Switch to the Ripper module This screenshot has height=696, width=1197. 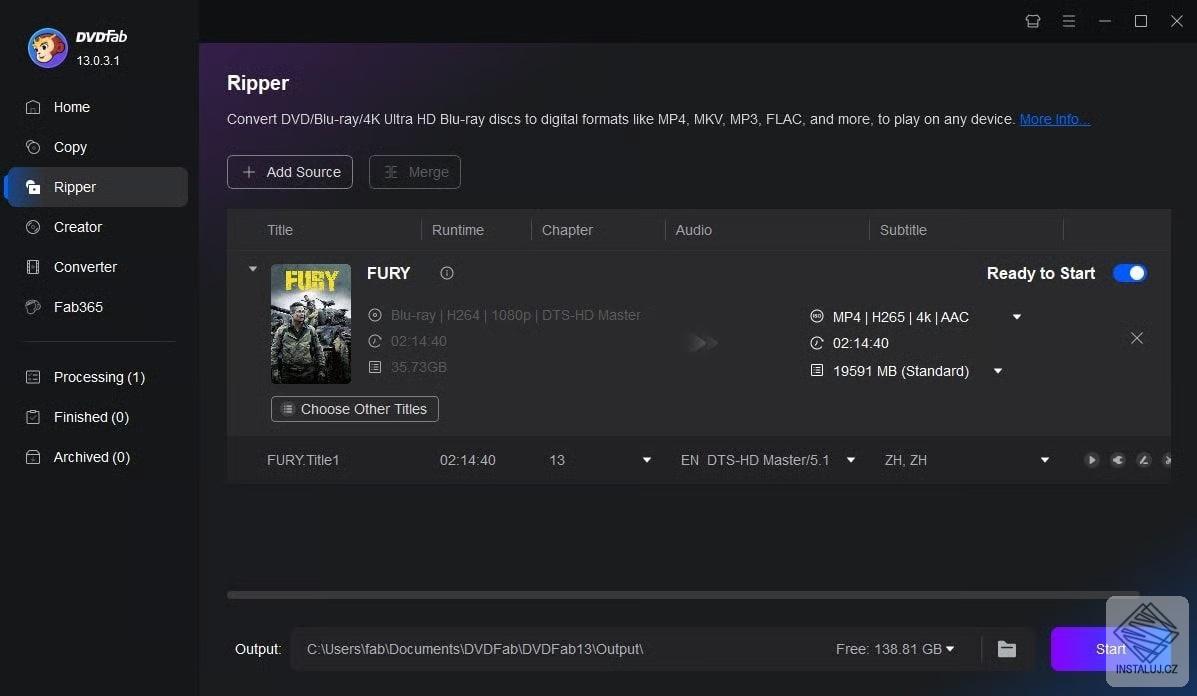[x=96, y=187]
